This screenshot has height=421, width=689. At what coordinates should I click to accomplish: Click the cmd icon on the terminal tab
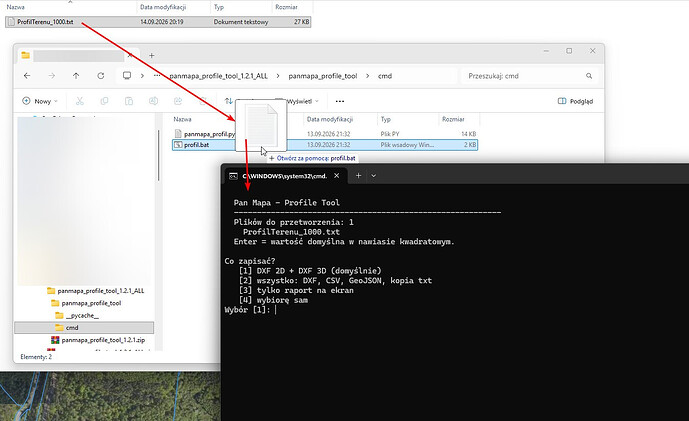tap(233, 176)
